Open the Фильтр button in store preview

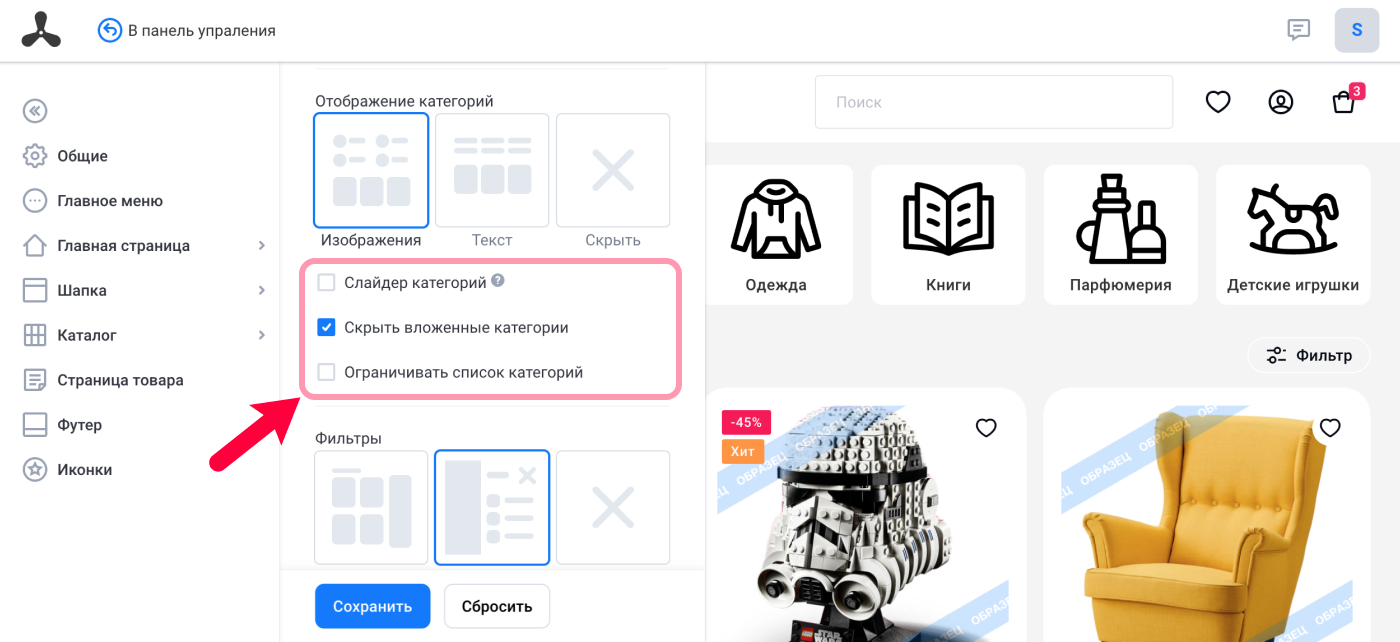coord(1308,355)
